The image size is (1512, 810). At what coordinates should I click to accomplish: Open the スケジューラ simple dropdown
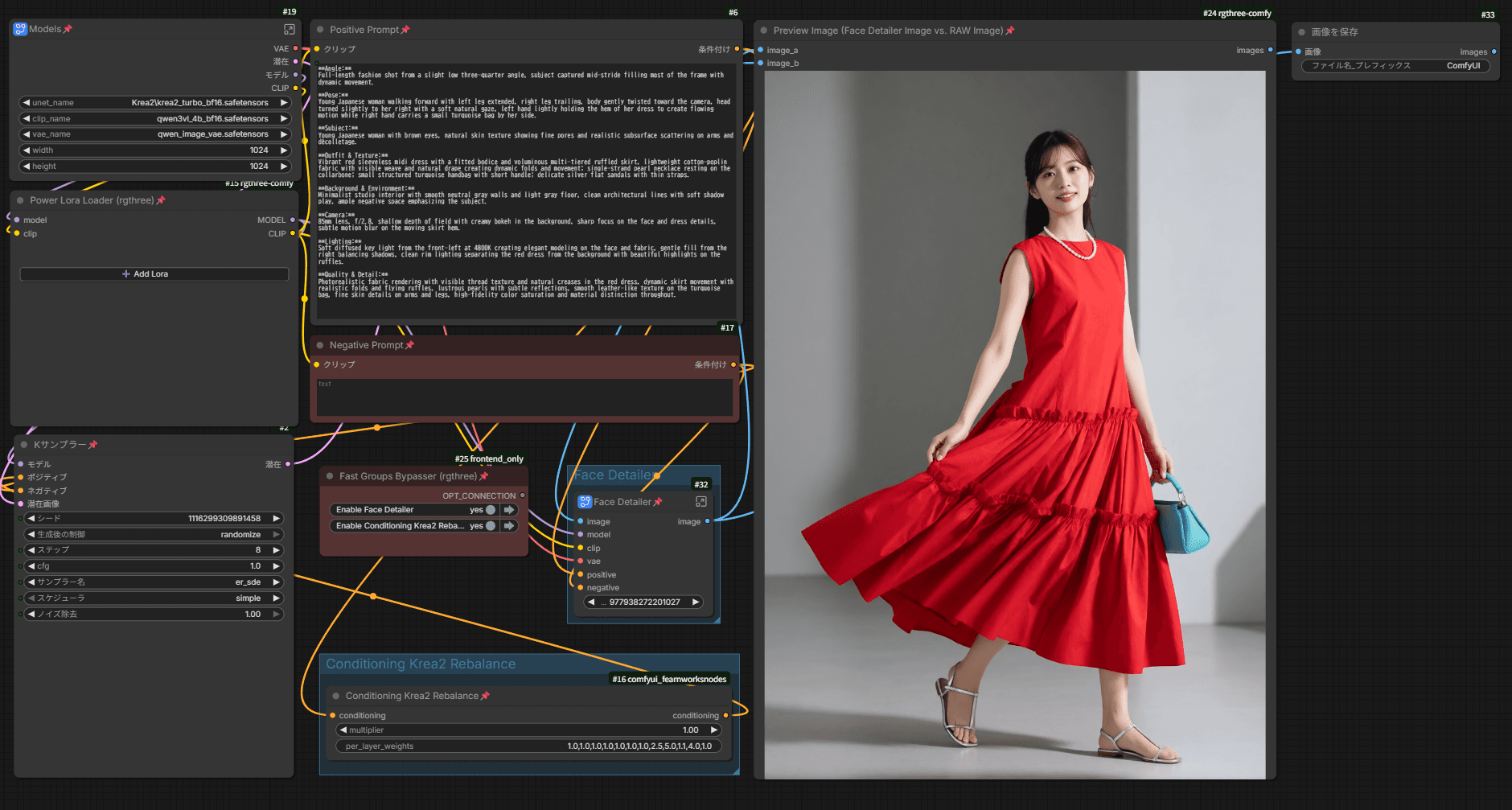[x=154, y=598]
